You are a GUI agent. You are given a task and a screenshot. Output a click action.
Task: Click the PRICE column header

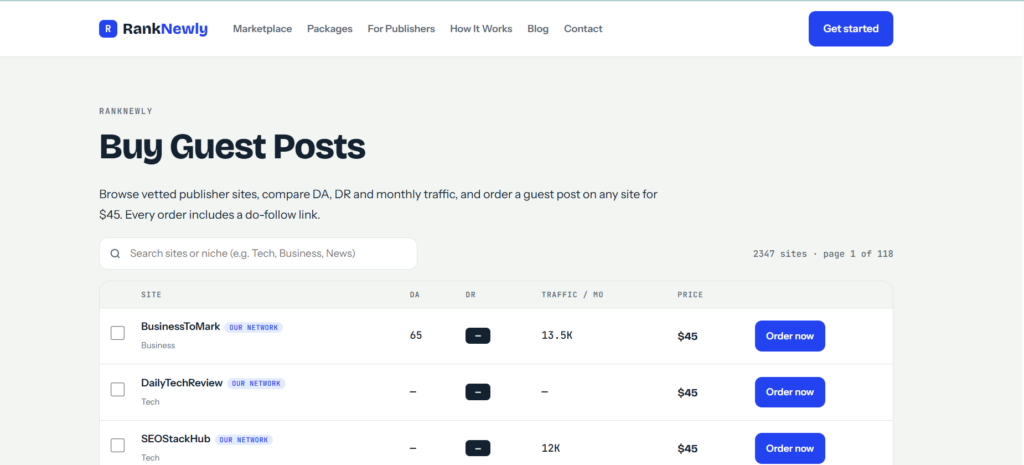pyautogui.click(x=690, y=295)
